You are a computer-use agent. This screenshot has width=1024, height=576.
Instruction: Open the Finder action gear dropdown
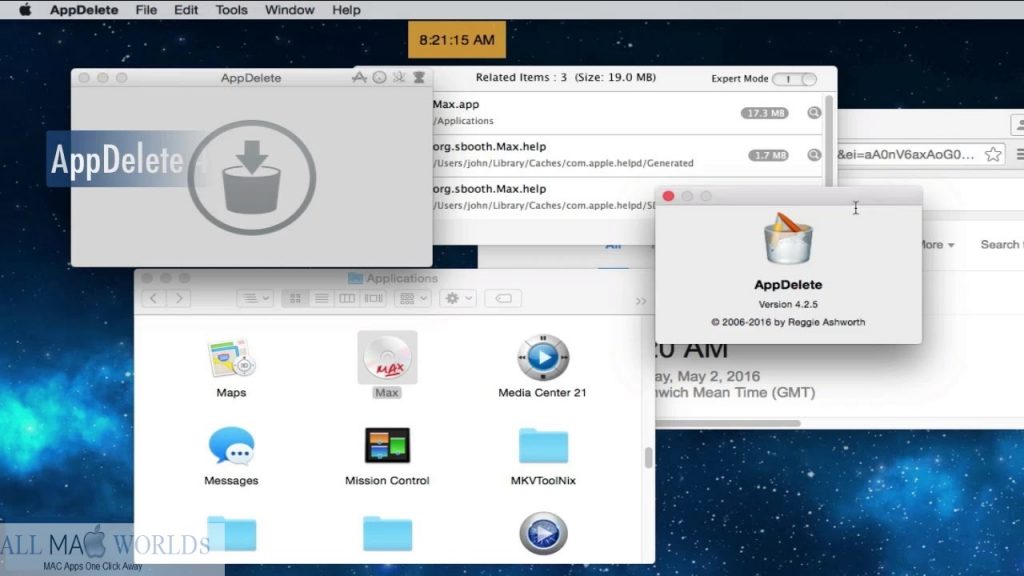coord(458,298)
